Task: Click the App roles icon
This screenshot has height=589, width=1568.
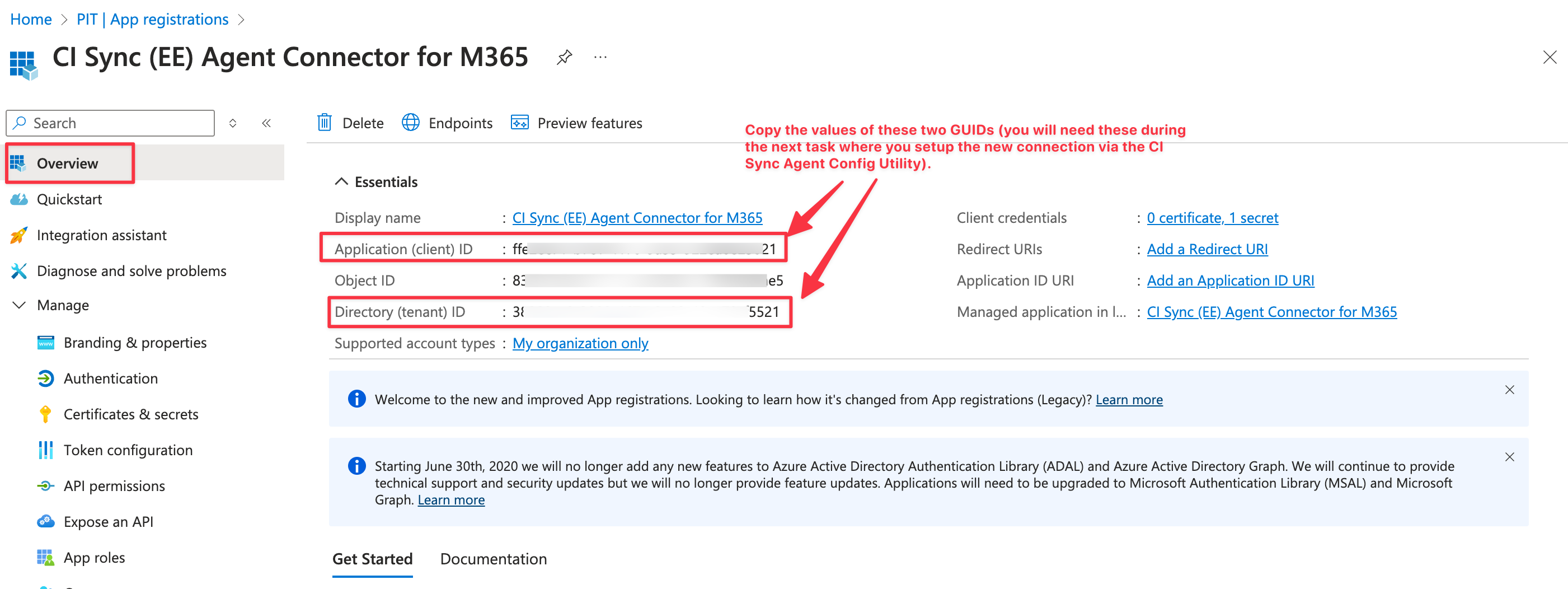Action: pos(46,557)
